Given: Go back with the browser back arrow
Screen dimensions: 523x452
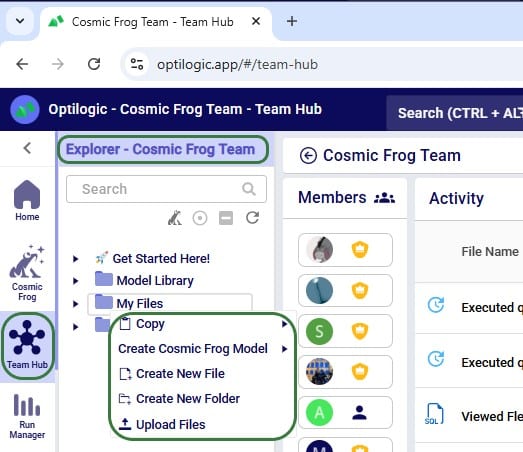Looking at the screenshot, I should [22, 64].
